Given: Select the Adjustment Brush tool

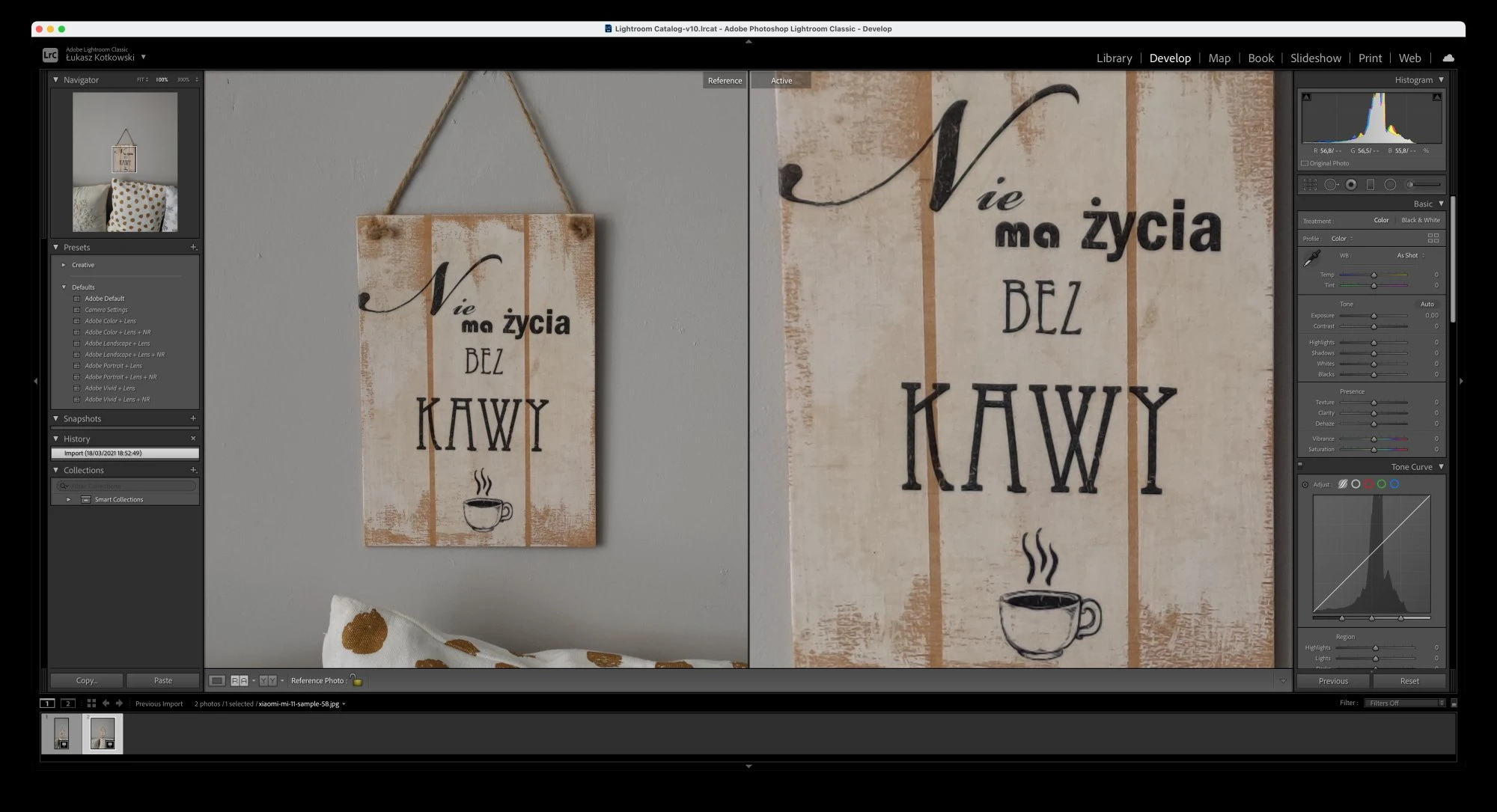Looking at the screenshot, I should tap(1423, 185).
